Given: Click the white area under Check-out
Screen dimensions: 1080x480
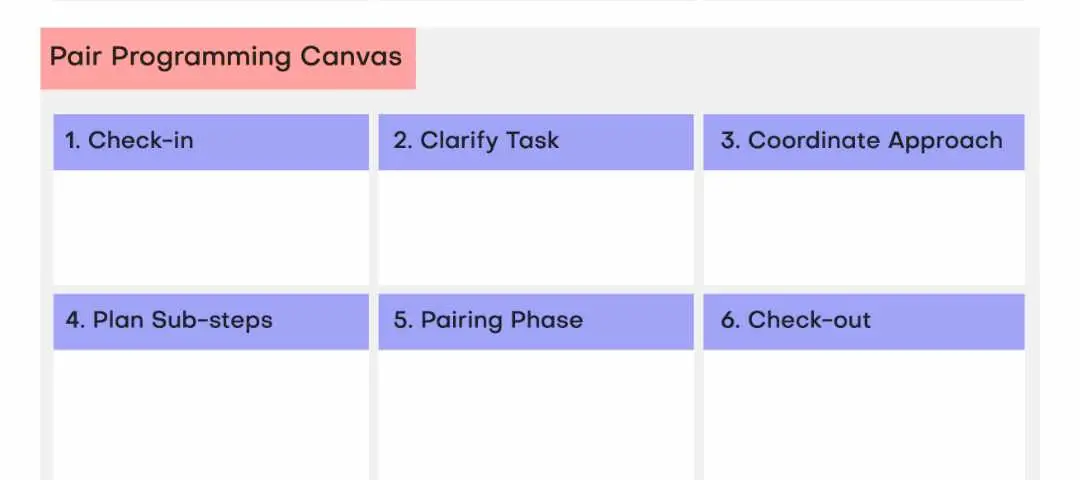Looking at the screenshot, I should 863,415.
